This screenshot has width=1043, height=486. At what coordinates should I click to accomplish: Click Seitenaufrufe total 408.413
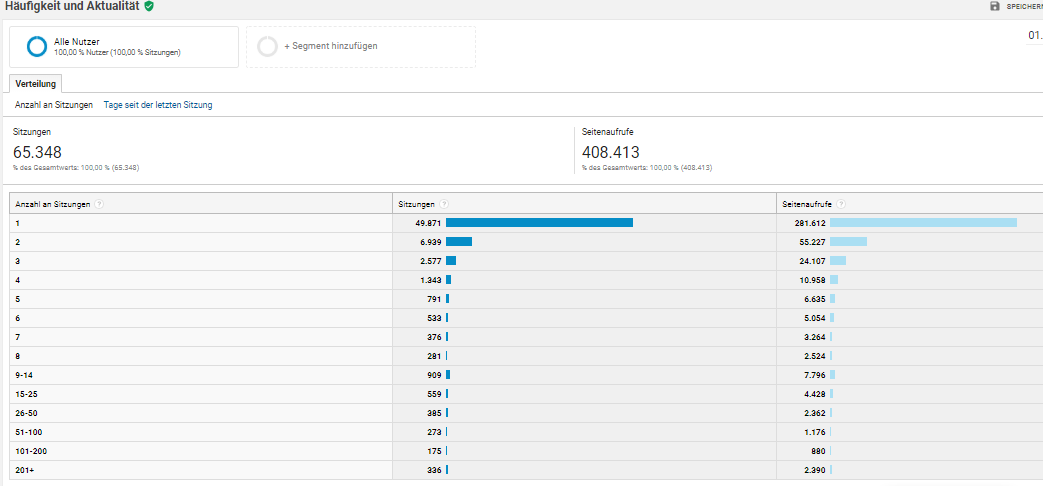point(611,152)
